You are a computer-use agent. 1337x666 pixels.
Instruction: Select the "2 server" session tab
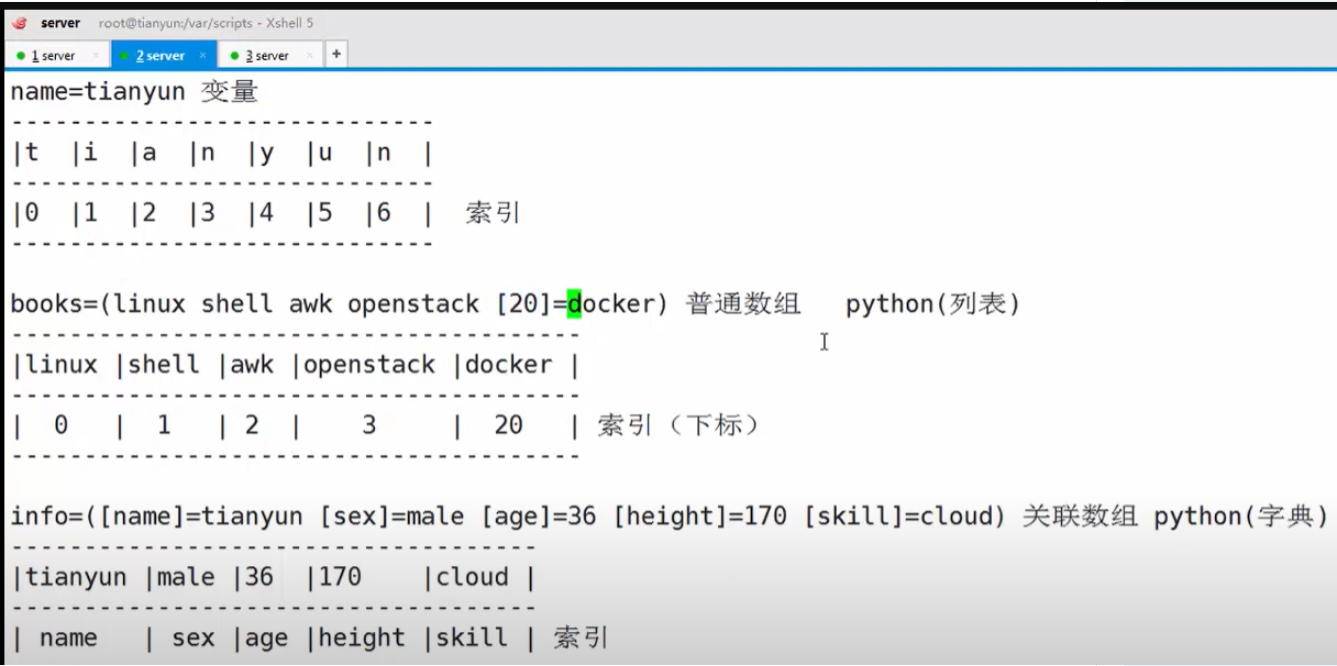[x=164, y=56]
